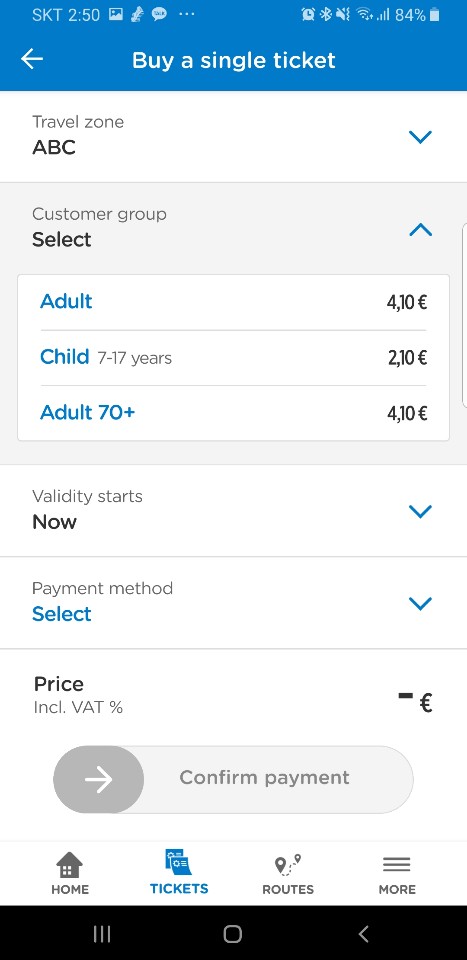The width and height of the screenshot is (467, 960).
Task: Expand the Validity starts dropdown
Action: pyautogui.click(x=233, y=511)
